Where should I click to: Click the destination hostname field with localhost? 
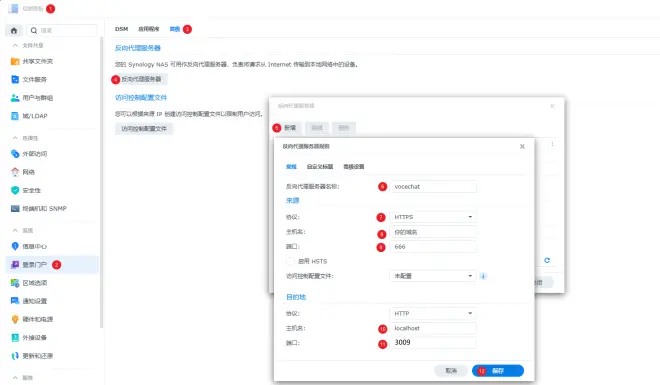point(433,328)
